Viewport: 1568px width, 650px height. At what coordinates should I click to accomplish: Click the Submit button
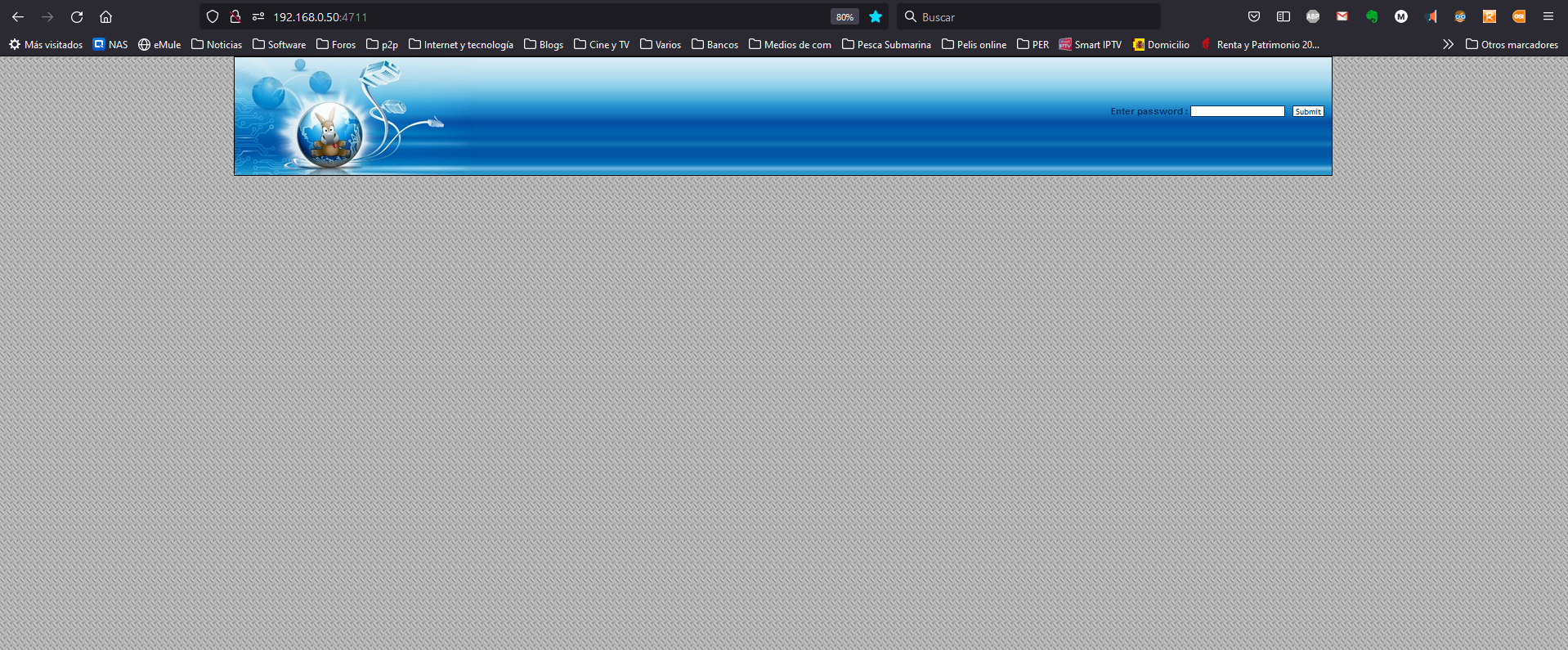(x=1307, y=111)
